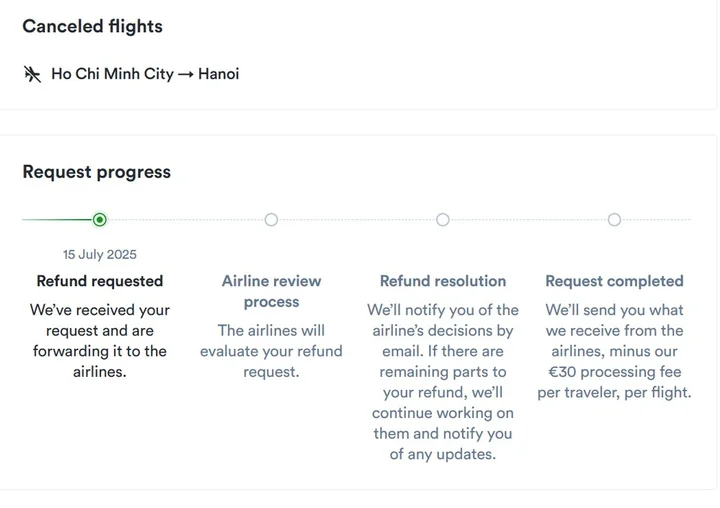The image size is (720, 508).
Task: Click the Hanoi destination text
Action: 219,74
